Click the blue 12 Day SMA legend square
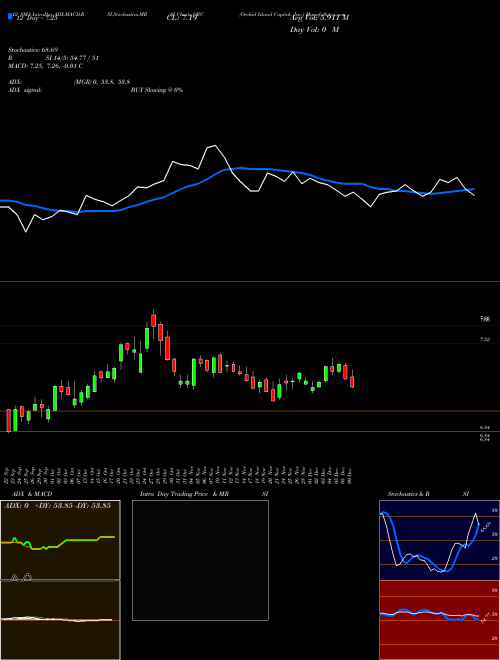The height and width of the screenshot is (660, 500). 10,16
